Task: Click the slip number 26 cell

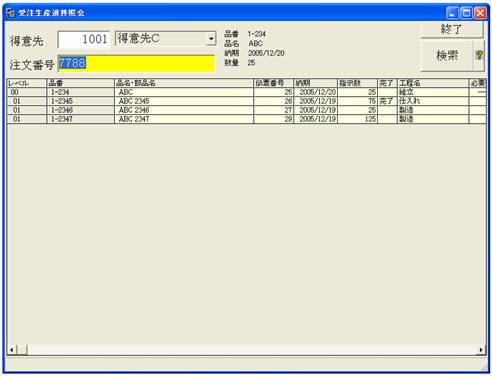Action: [274, 101]
